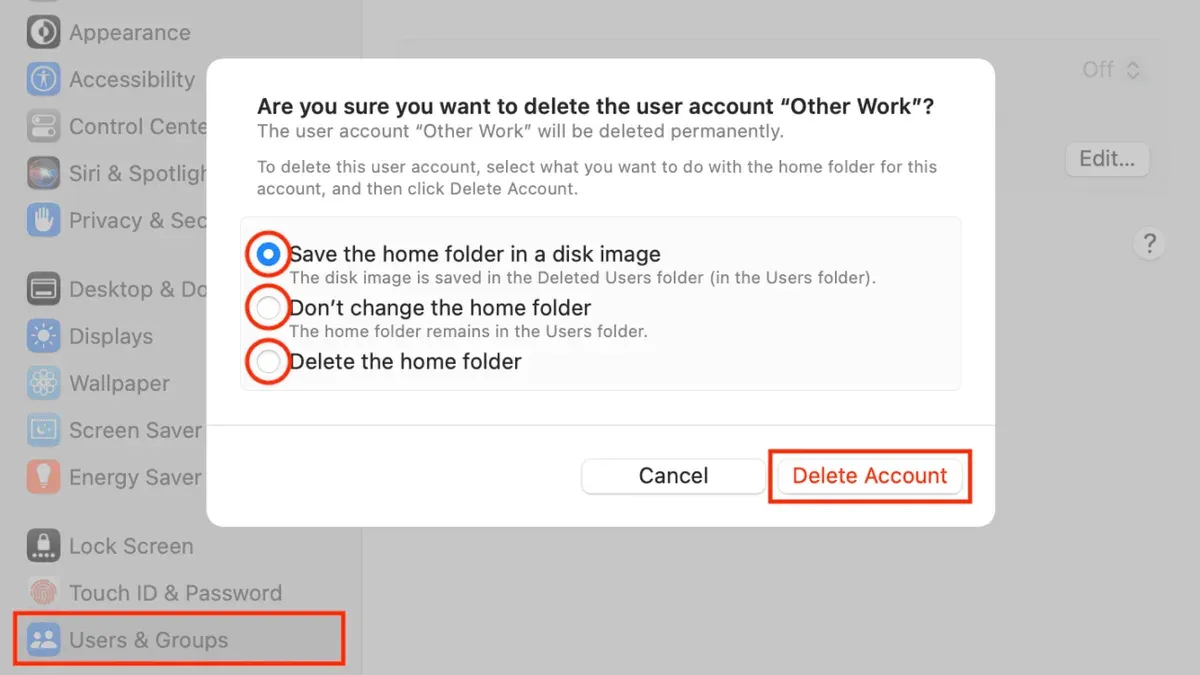Click the Appearance sidebar icon

click(43, 32)
